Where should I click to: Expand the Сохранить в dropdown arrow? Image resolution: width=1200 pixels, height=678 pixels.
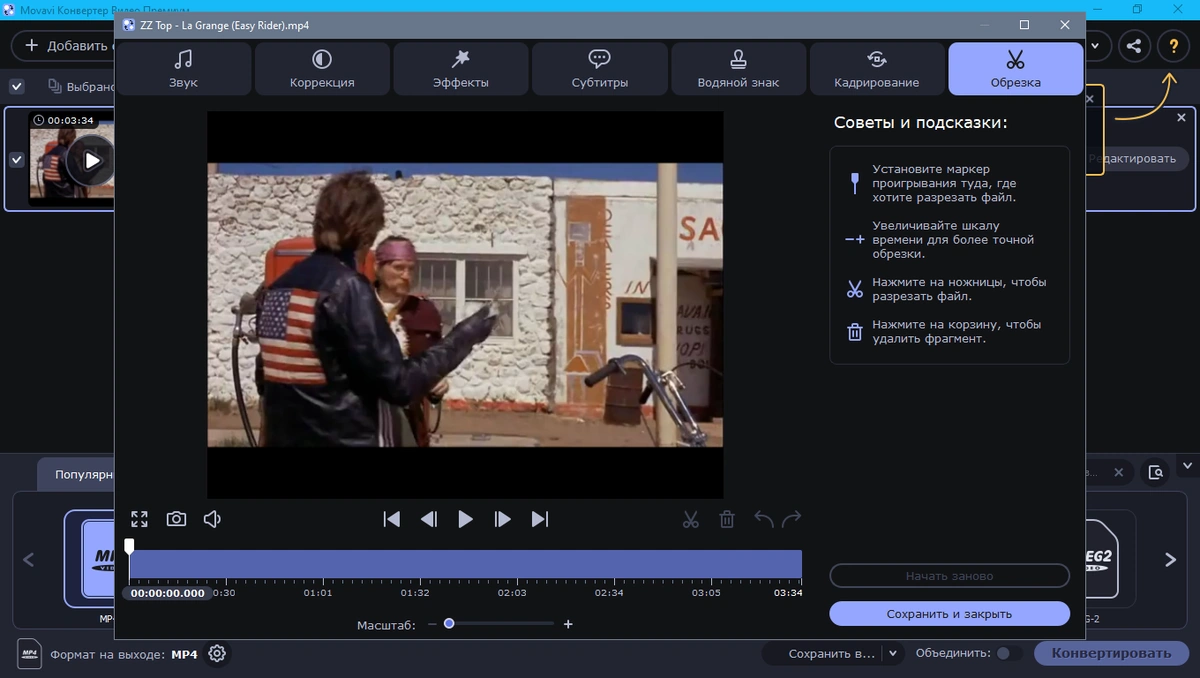[893, 653]
